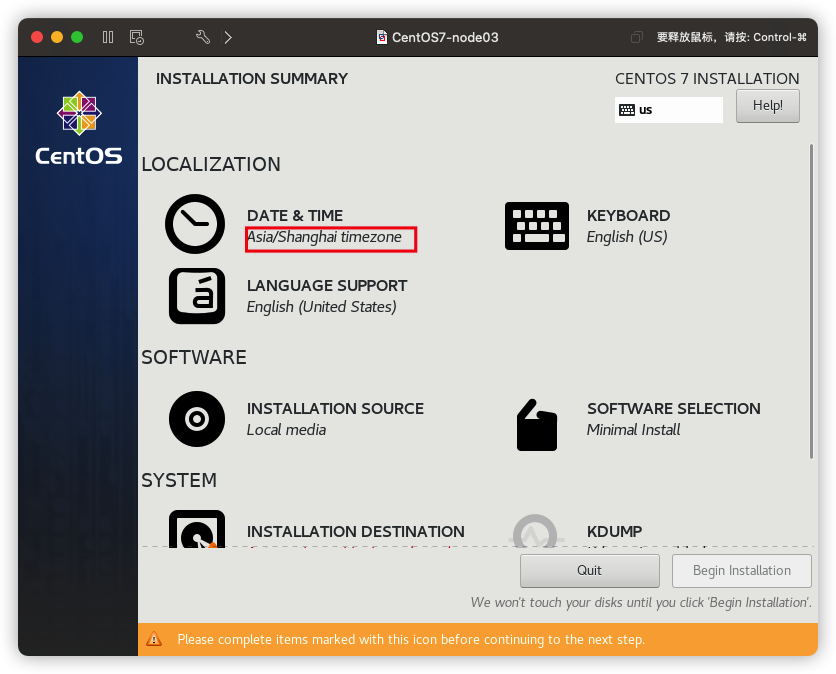Open the Installation Source disc icon
Viewport: 836px width, 674px height.
(x=197, y=419)
